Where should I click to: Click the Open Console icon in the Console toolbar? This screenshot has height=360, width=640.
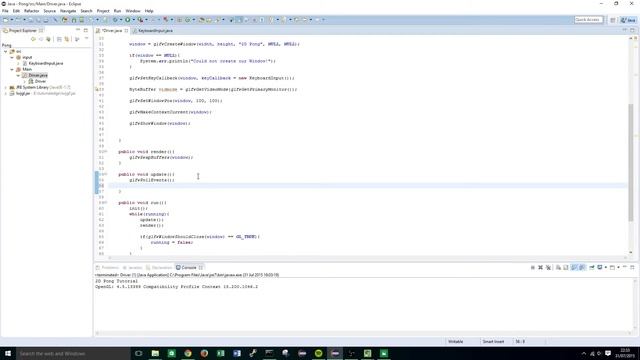click(x=612, y=268)
